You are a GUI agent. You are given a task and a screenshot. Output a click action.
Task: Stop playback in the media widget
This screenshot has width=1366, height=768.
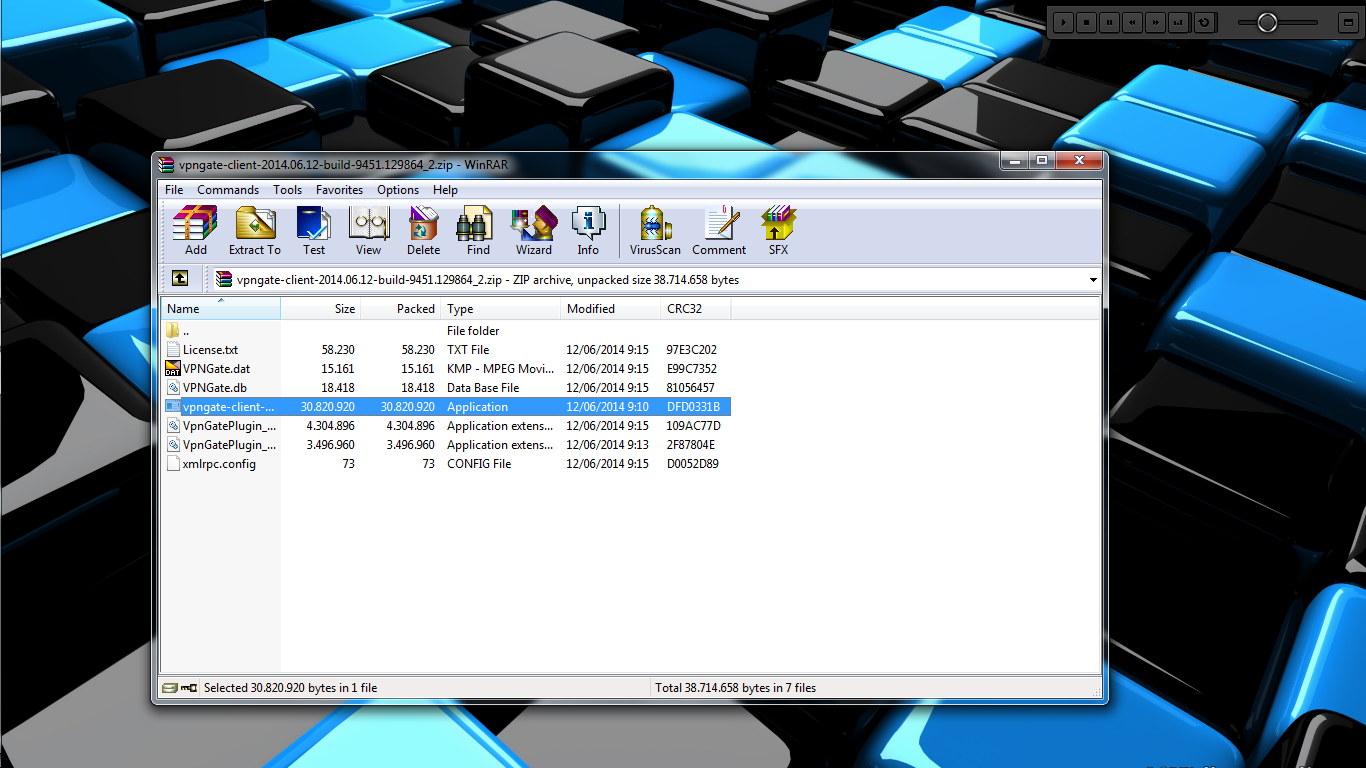pyautogui.click(x=1087, y=22)
